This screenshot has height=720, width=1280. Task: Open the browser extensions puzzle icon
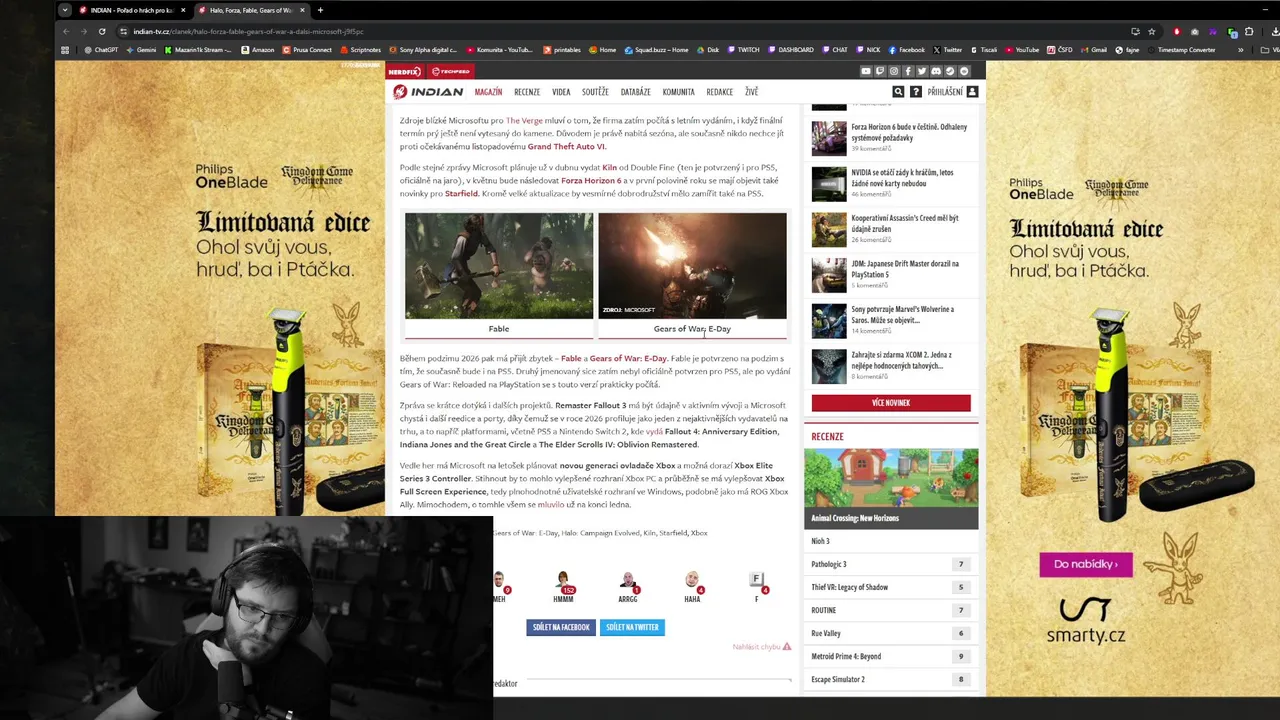(x=1249, y=31)
